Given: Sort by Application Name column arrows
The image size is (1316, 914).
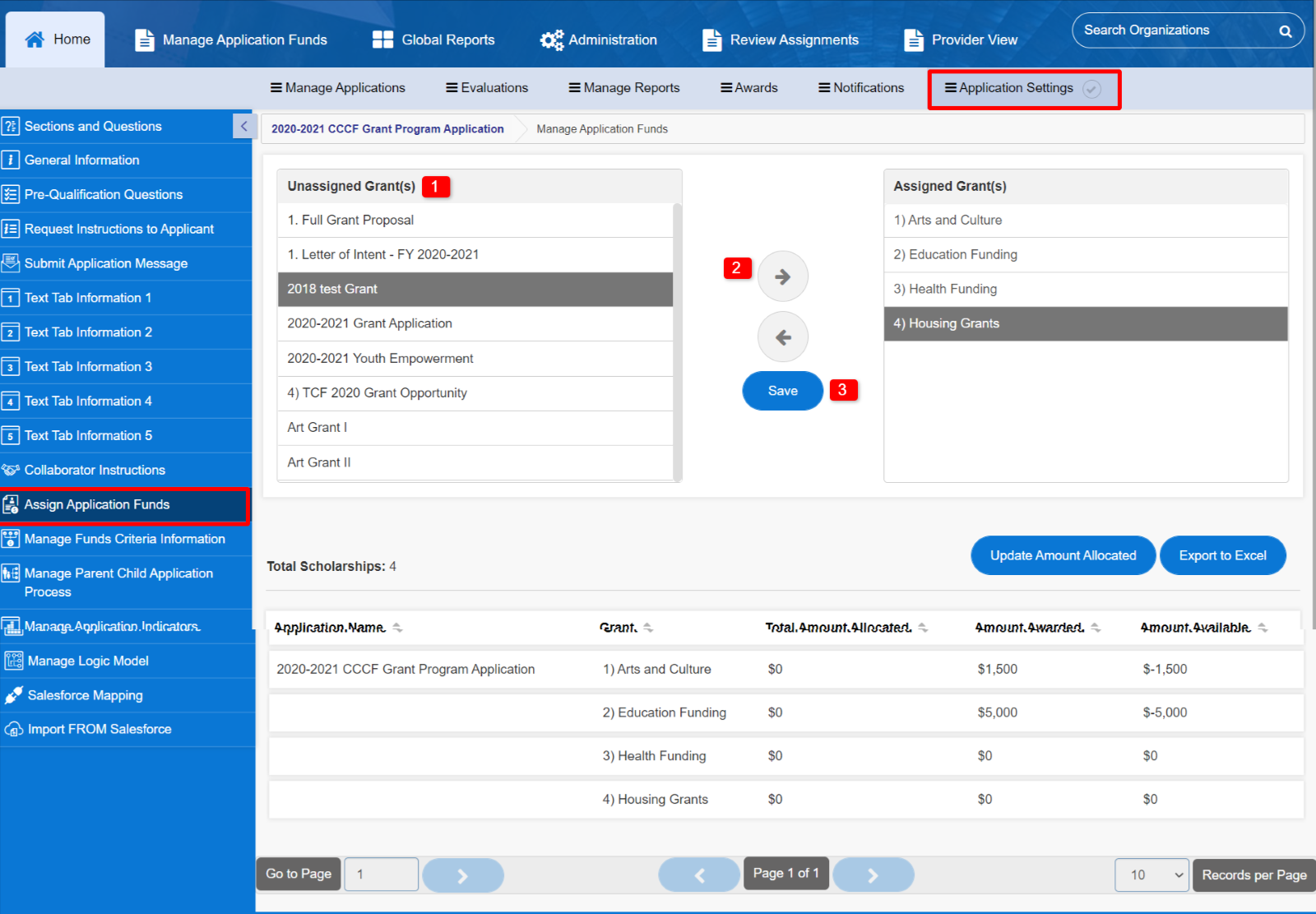Looking at the screenshot, I should (x=397, y=628).
